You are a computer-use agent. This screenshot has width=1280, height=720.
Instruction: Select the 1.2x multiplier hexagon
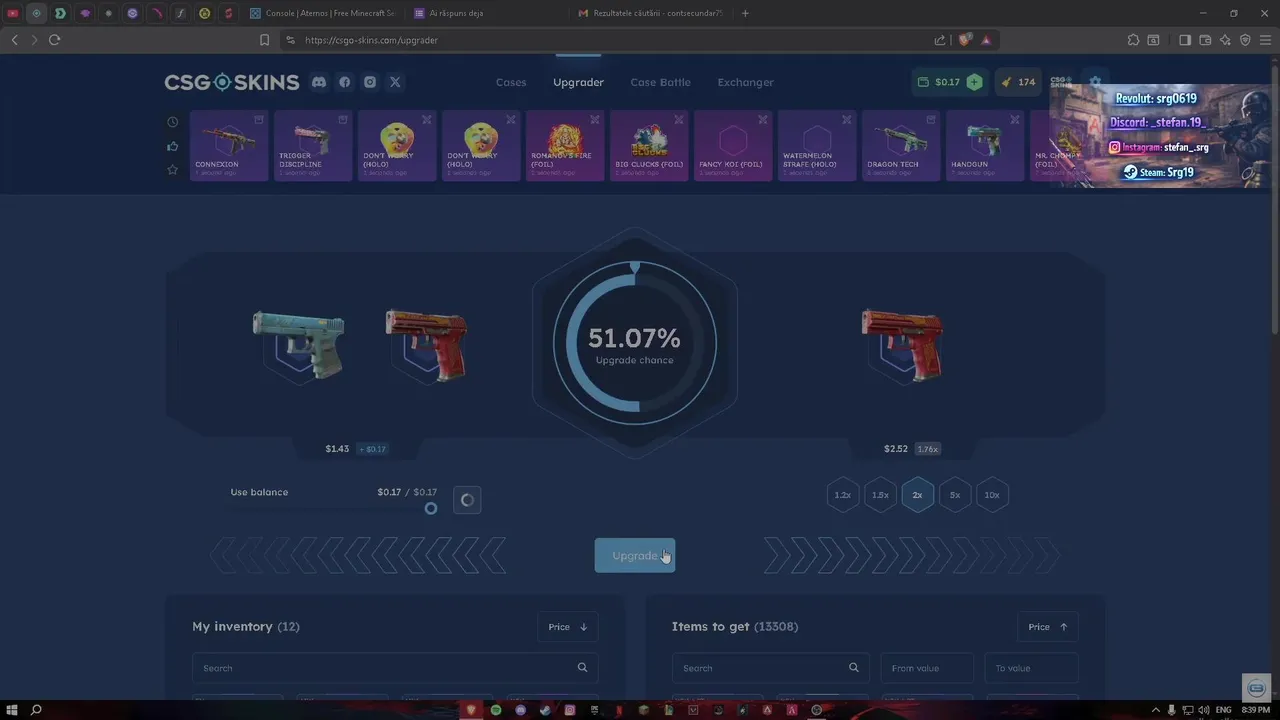coord(843,495)
